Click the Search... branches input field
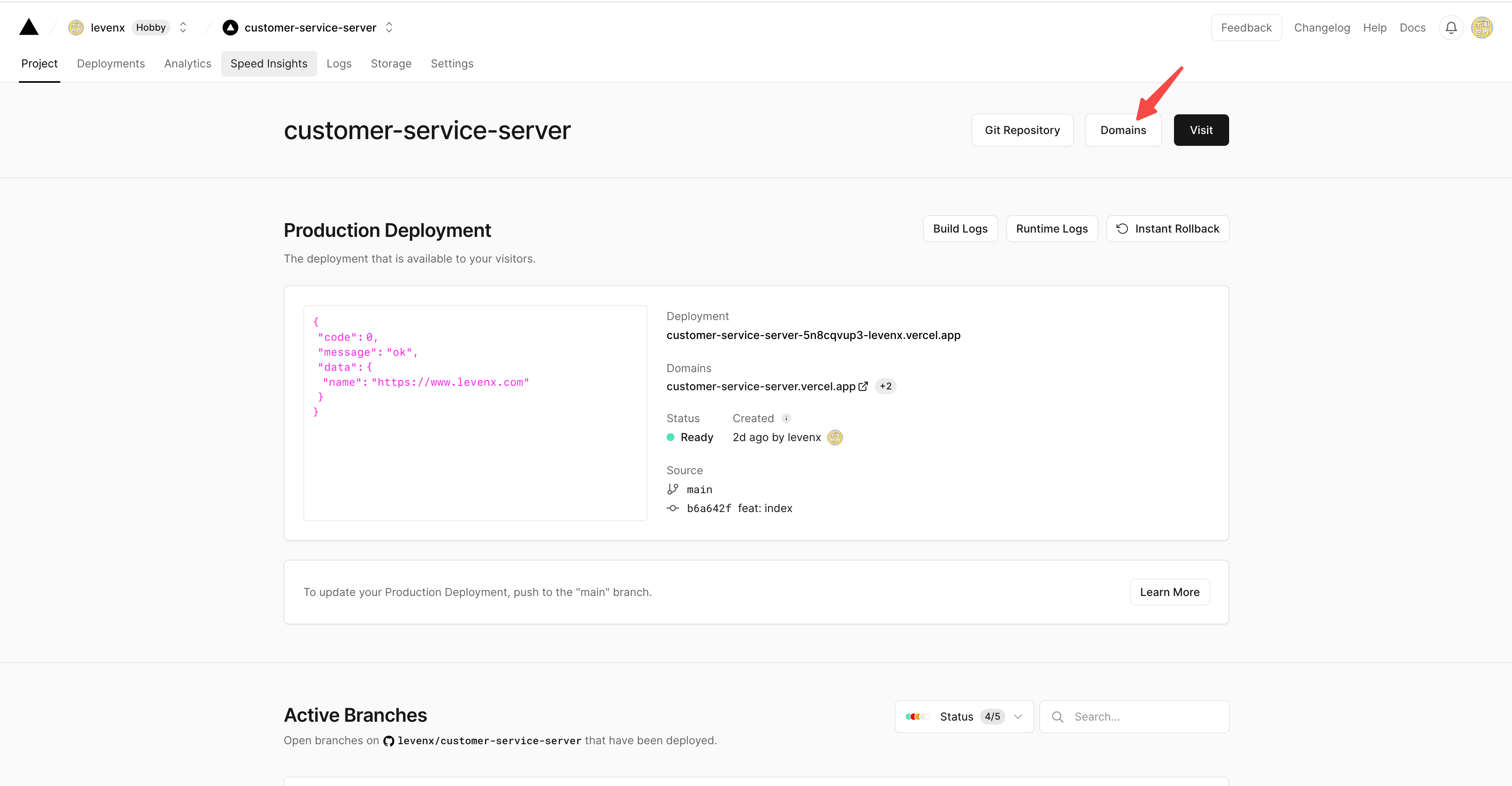Viewport: 1512px width, 786px height. [1134, 716]
